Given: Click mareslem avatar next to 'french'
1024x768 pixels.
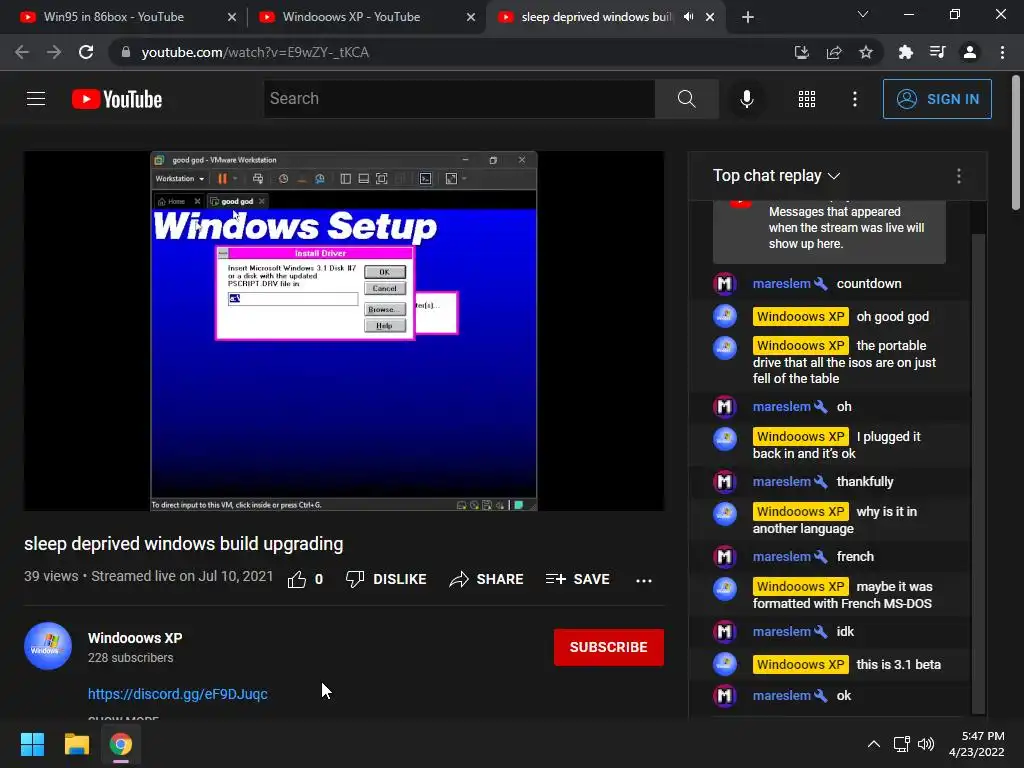Looking at the screenshot, I should click(725, 556).
